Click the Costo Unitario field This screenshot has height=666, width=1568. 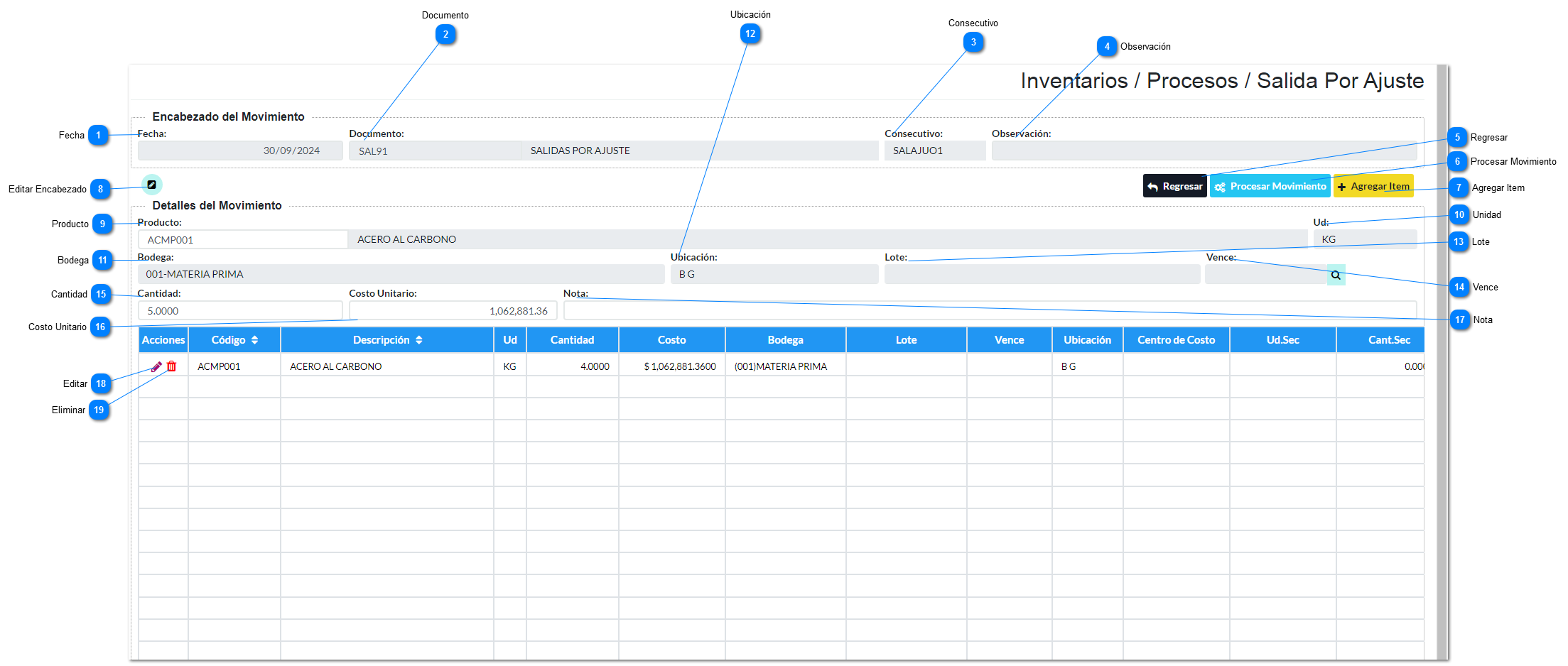click(453, 310)
